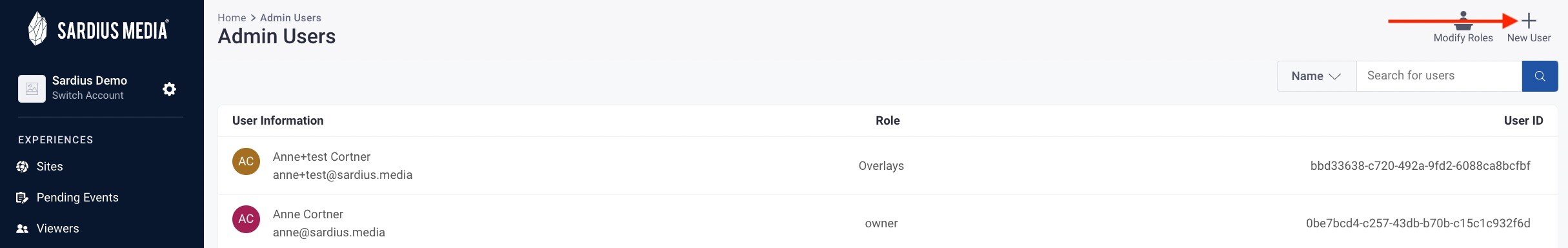Click the Pending Events icon in sidebar
Viewport: 1568px width, 248px height.
click(23, 198)
